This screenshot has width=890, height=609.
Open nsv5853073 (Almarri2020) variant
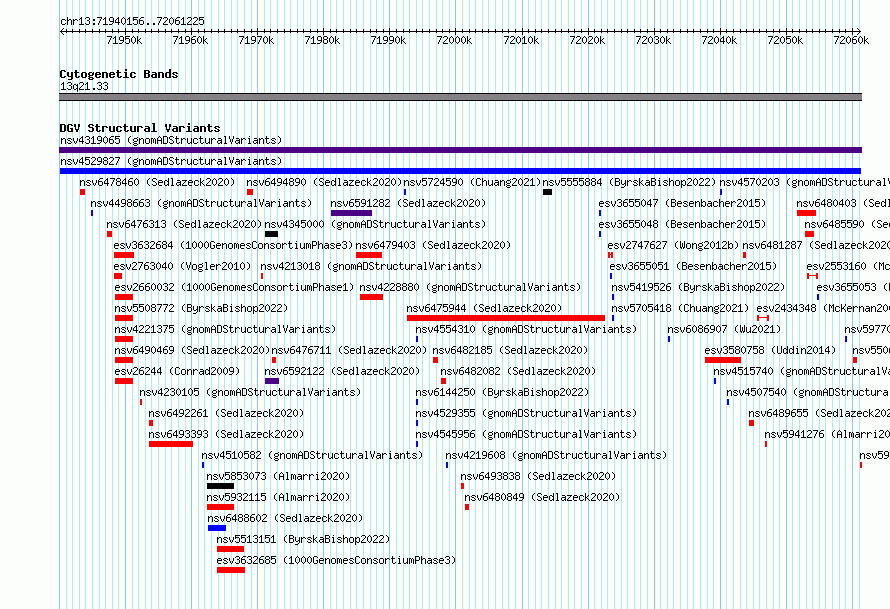point(278,476)
